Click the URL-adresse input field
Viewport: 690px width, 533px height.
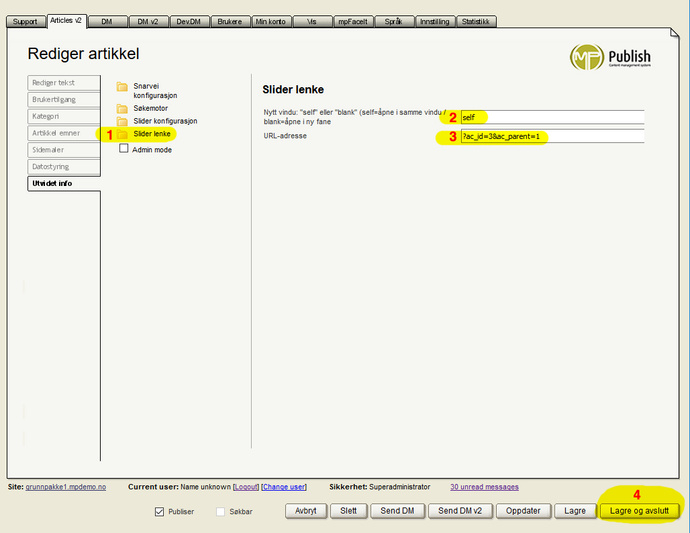coord(551,136)
